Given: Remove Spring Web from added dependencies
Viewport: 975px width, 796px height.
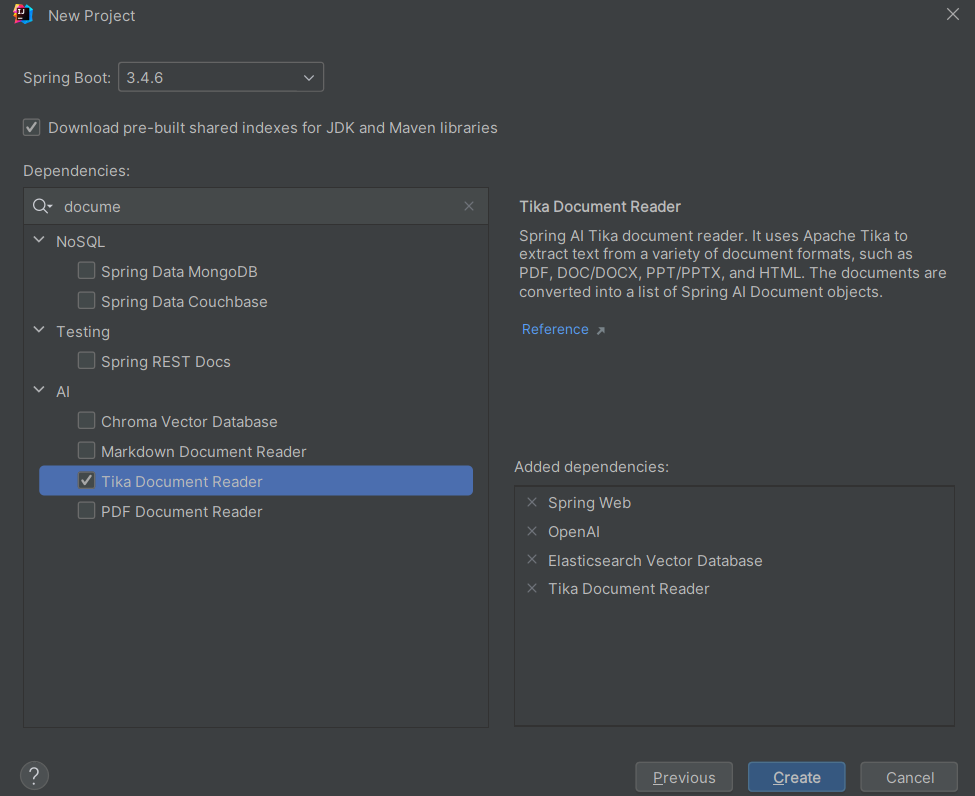Looking at the screenshot, I should (x=532, y=502).
